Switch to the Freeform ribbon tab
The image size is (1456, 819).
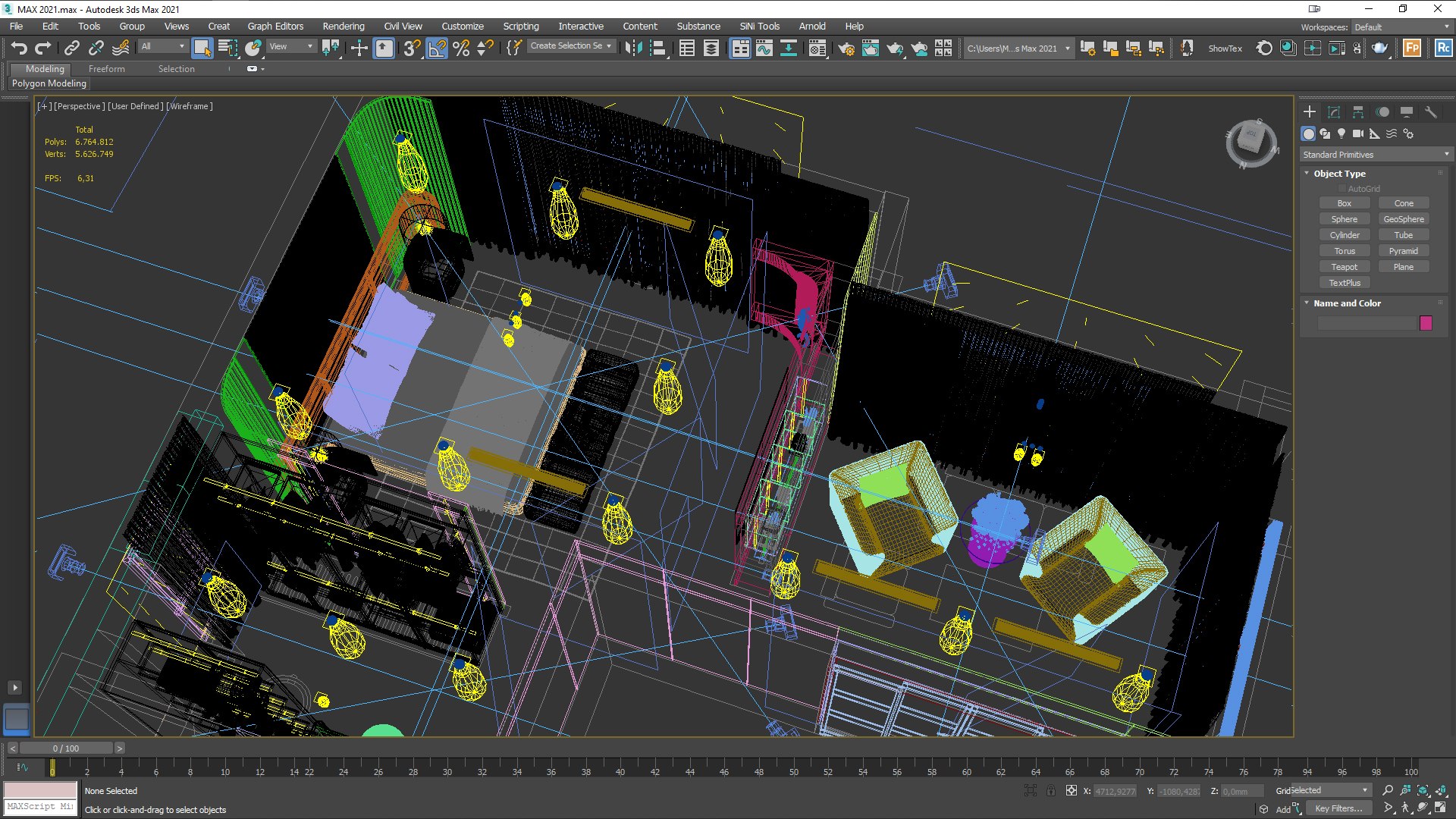106,69
